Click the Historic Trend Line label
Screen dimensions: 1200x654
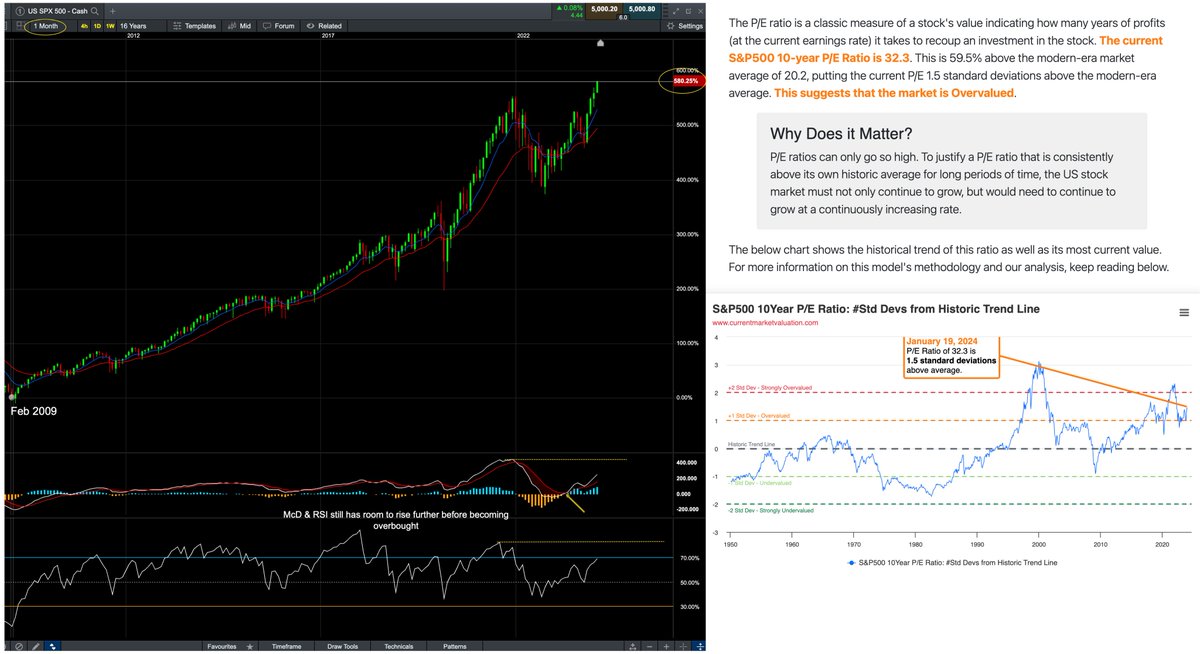(x=752, y=443)
